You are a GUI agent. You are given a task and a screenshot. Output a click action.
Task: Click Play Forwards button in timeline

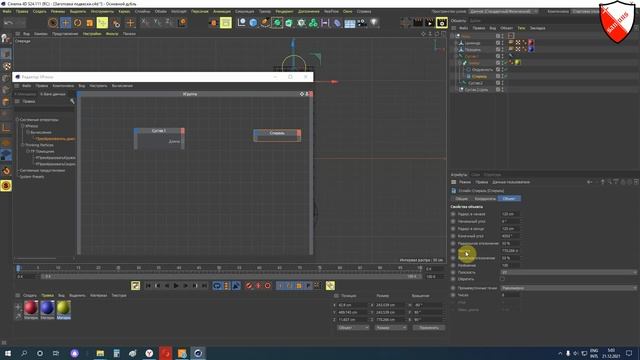[176, 286]
